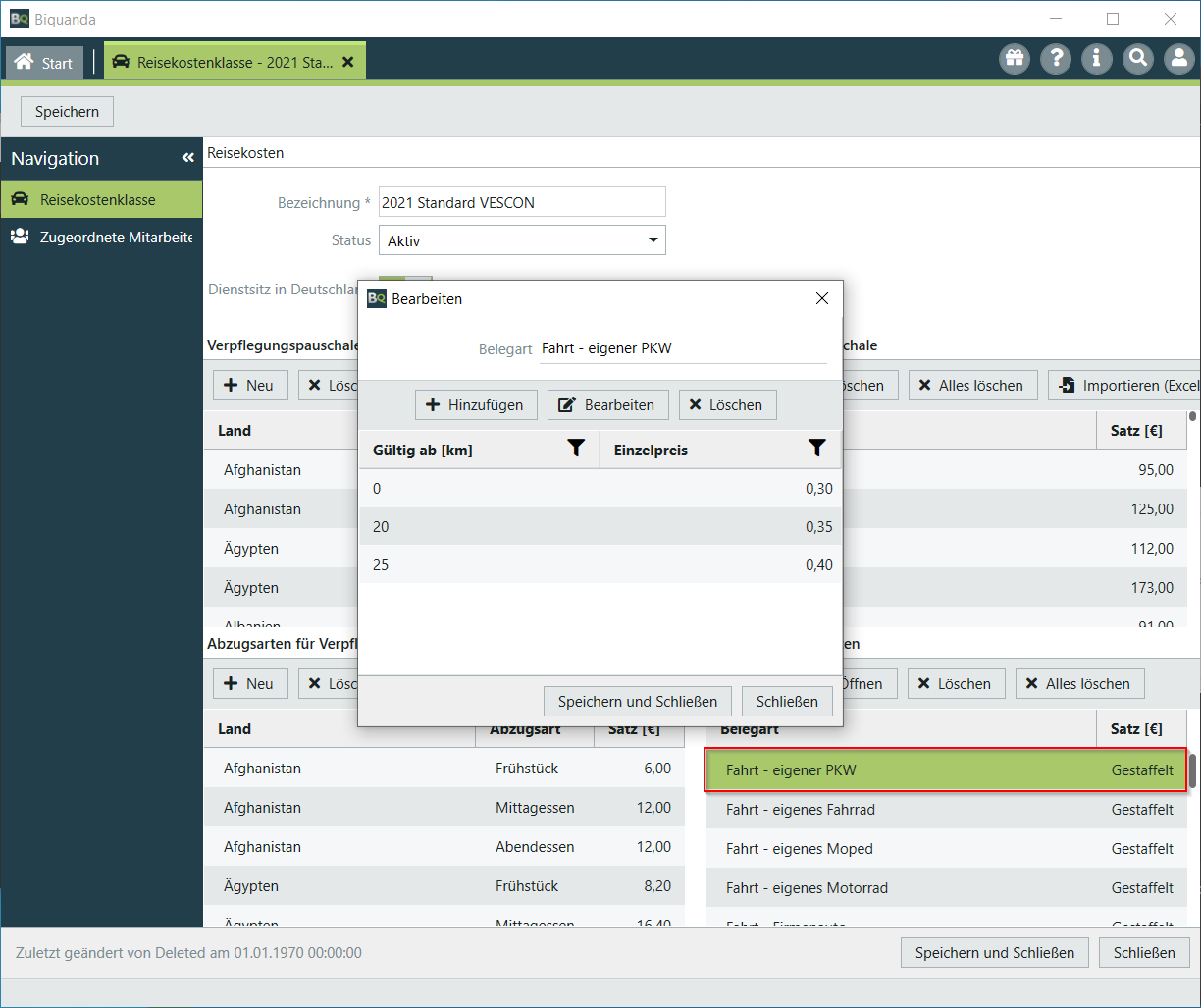The width and height of the screenshot is (1201, 1008).
Task: Click the Bezeichnung text field
Action: pos(521,202)
